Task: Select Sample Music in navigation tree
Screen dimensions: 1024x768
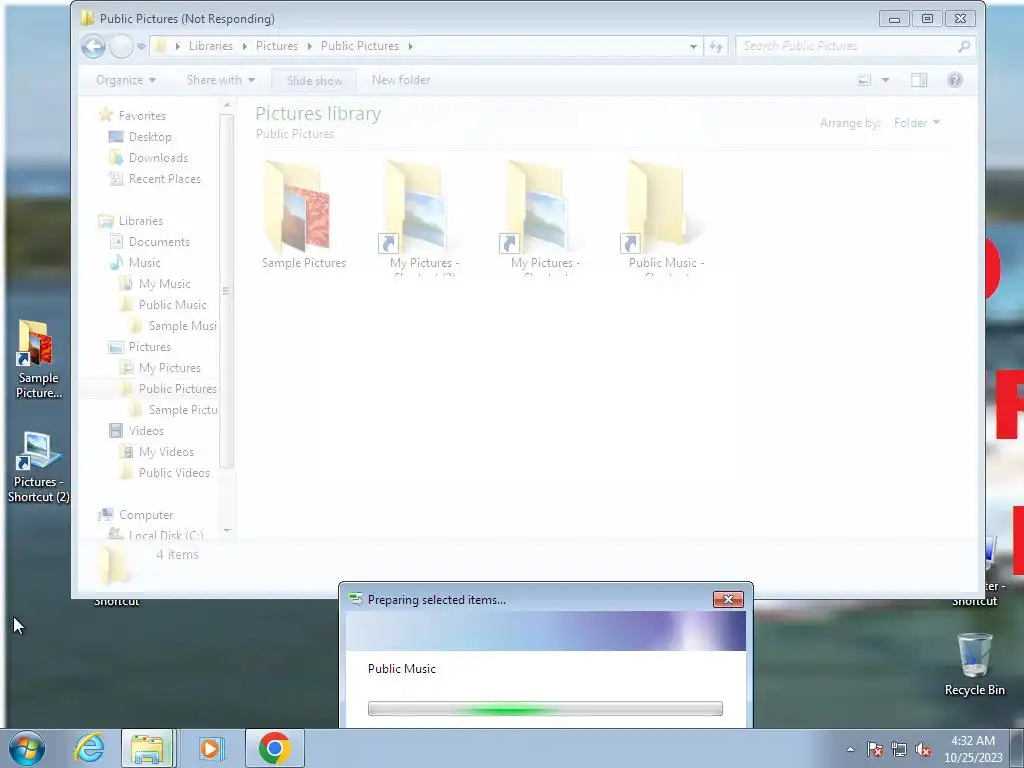Action: pos(182,325)
